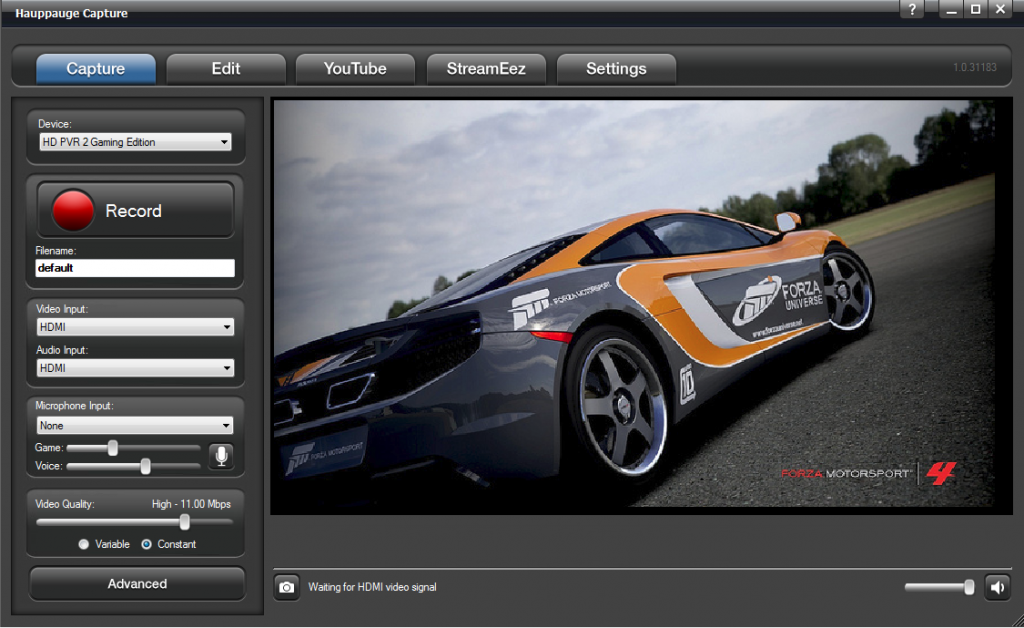The image size is (1024, 628).
Task: Switch to the Settings tab
Action: [616, 69]
